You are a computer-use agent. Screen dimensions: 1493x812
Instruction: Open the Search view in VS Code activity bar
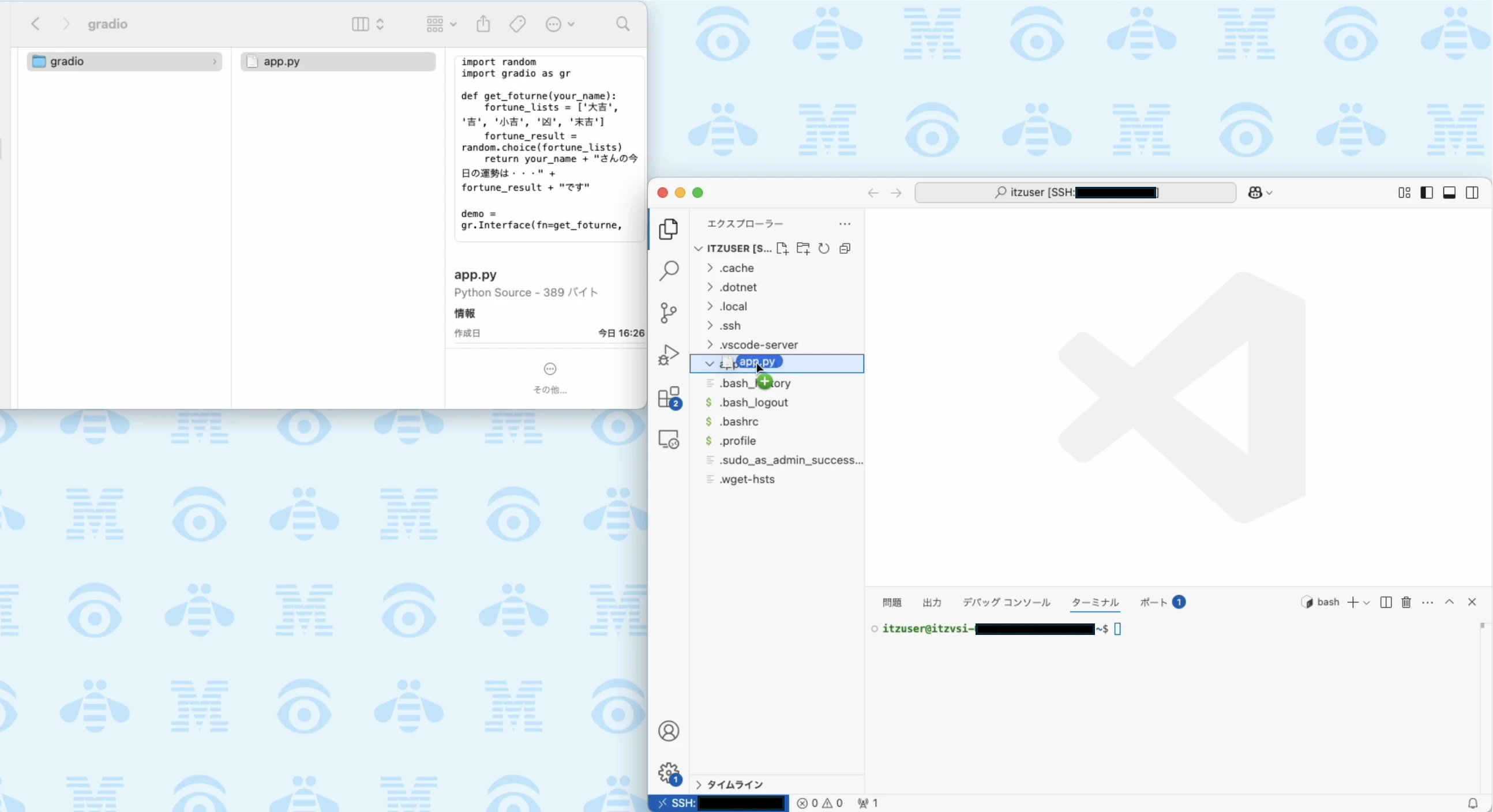[x=669, y=270]
